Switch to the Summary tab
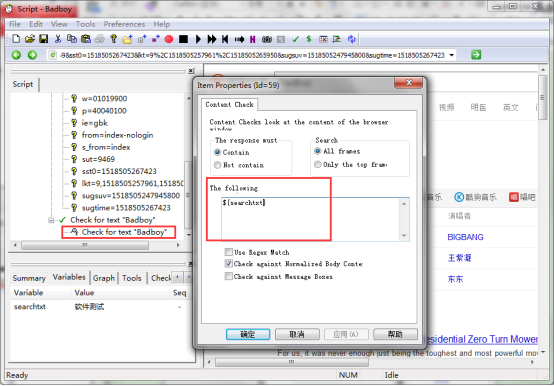The image size is (554, 386). (29, 278)
